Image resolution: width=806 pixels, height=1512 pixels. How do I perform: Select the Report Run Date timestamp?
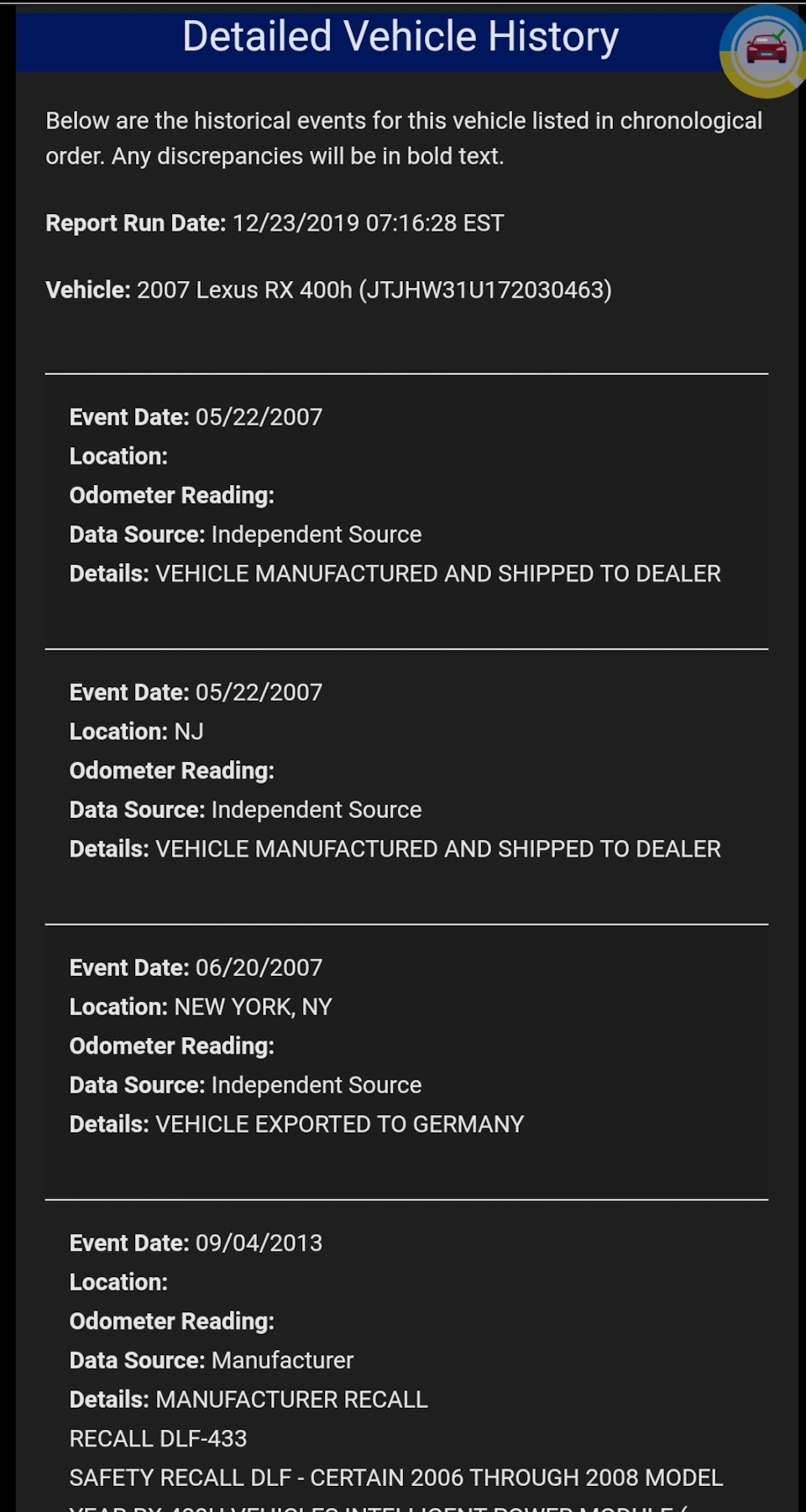(x=368, y=223)
